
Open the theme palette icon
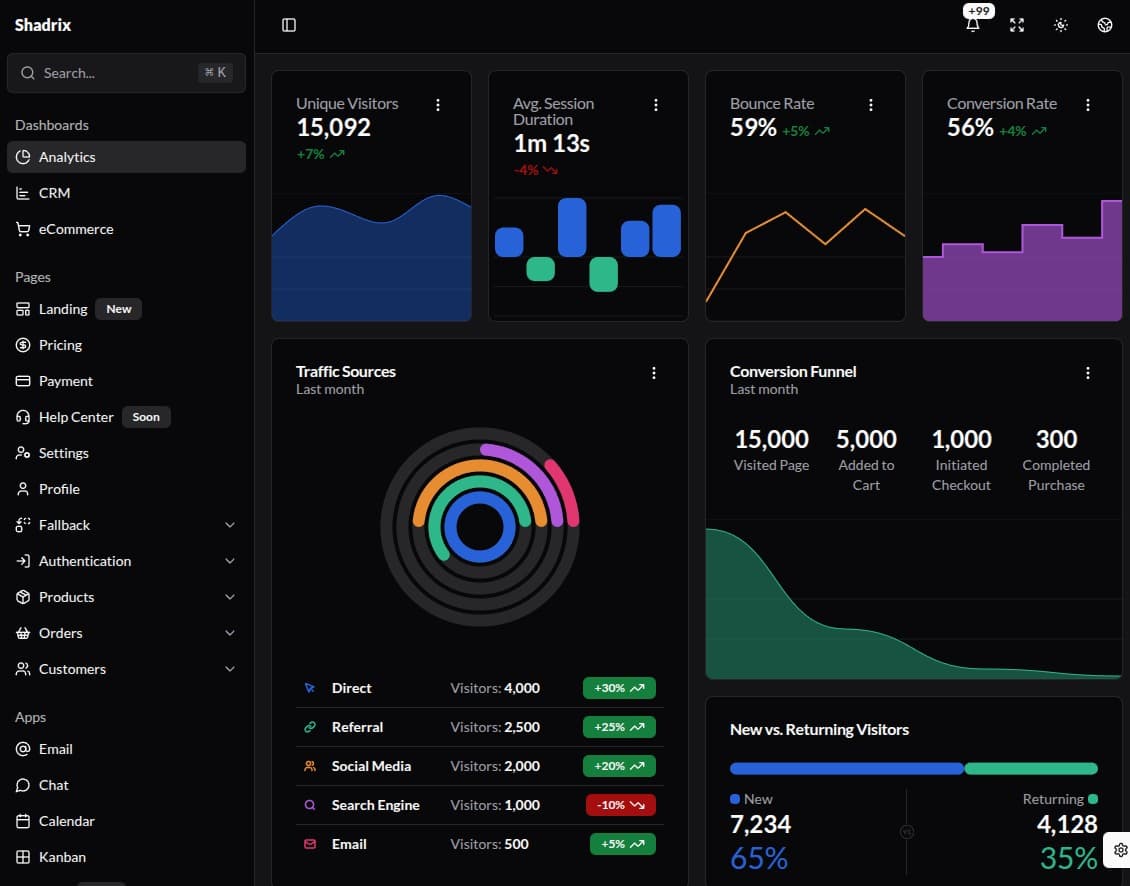tap(1105, 25)
